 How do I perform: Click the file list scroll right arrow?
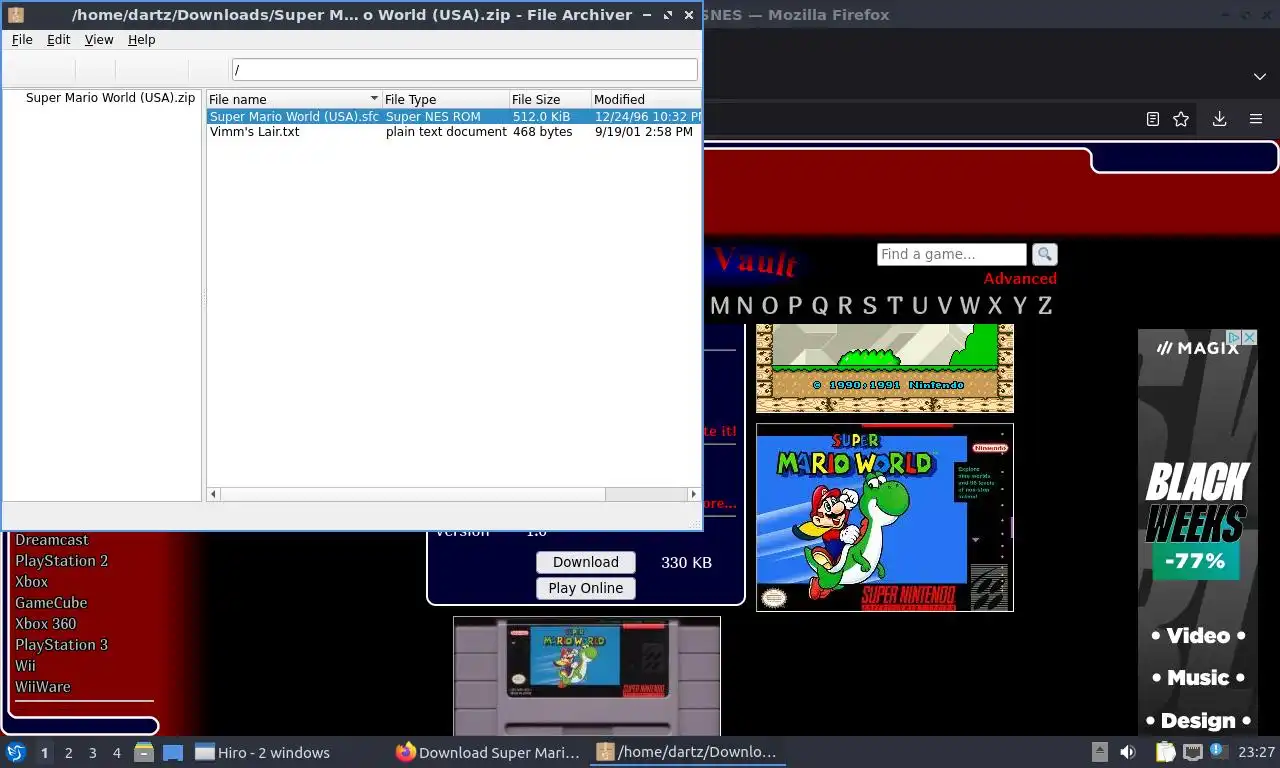tap(693, 494)
